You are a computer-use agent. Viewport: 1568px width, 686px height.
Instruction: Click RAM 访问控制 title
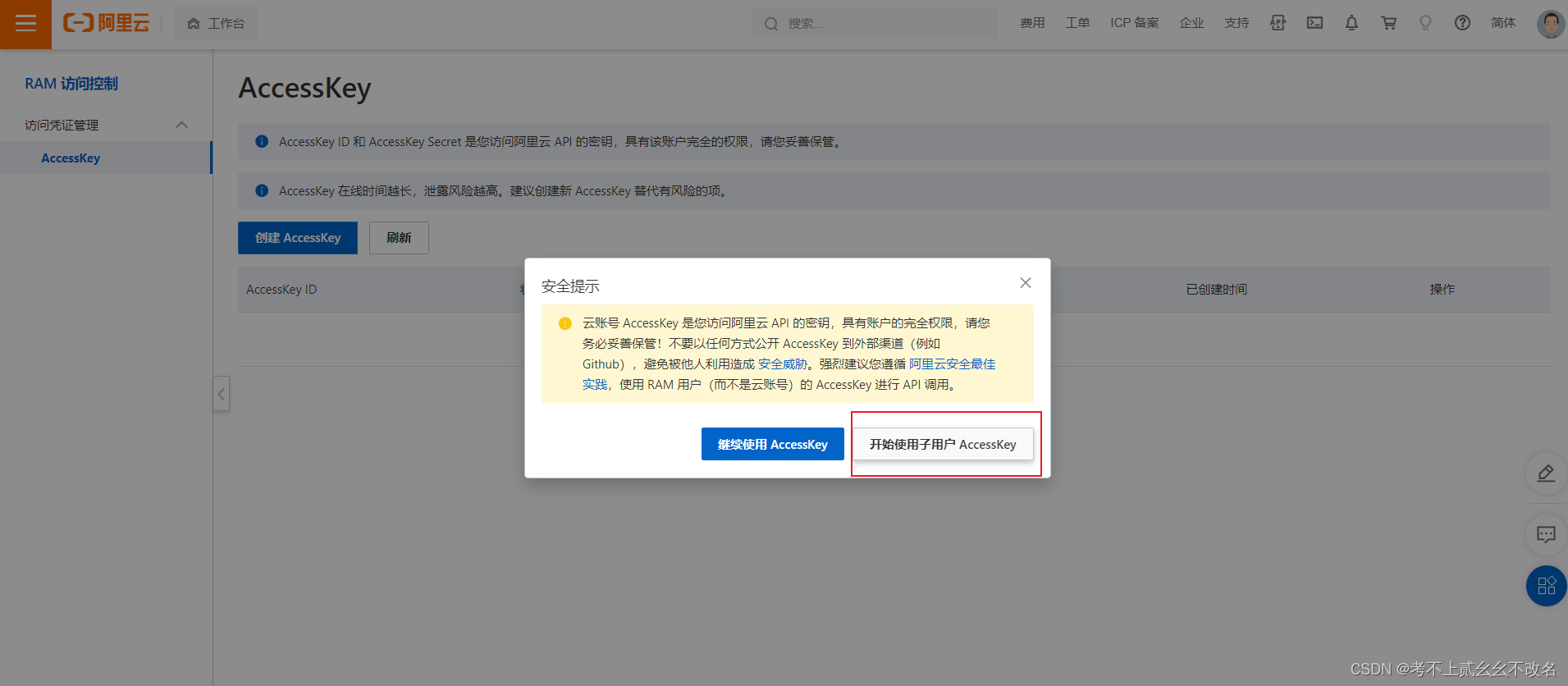71,84
